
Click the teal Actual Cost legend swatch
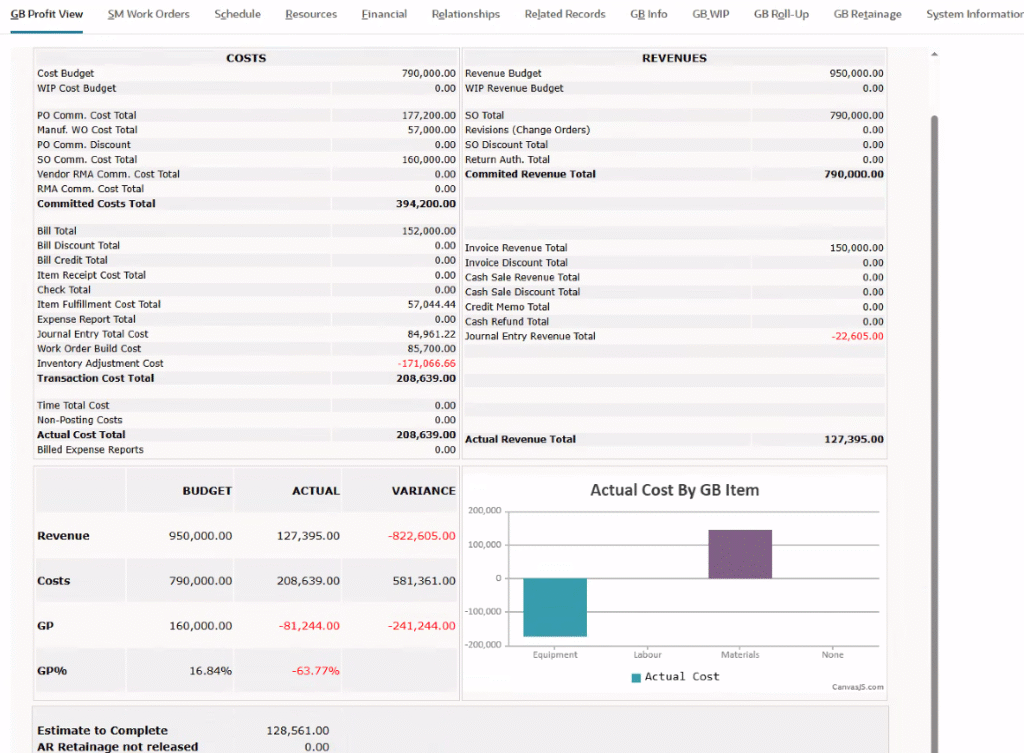tap(636, 678)
